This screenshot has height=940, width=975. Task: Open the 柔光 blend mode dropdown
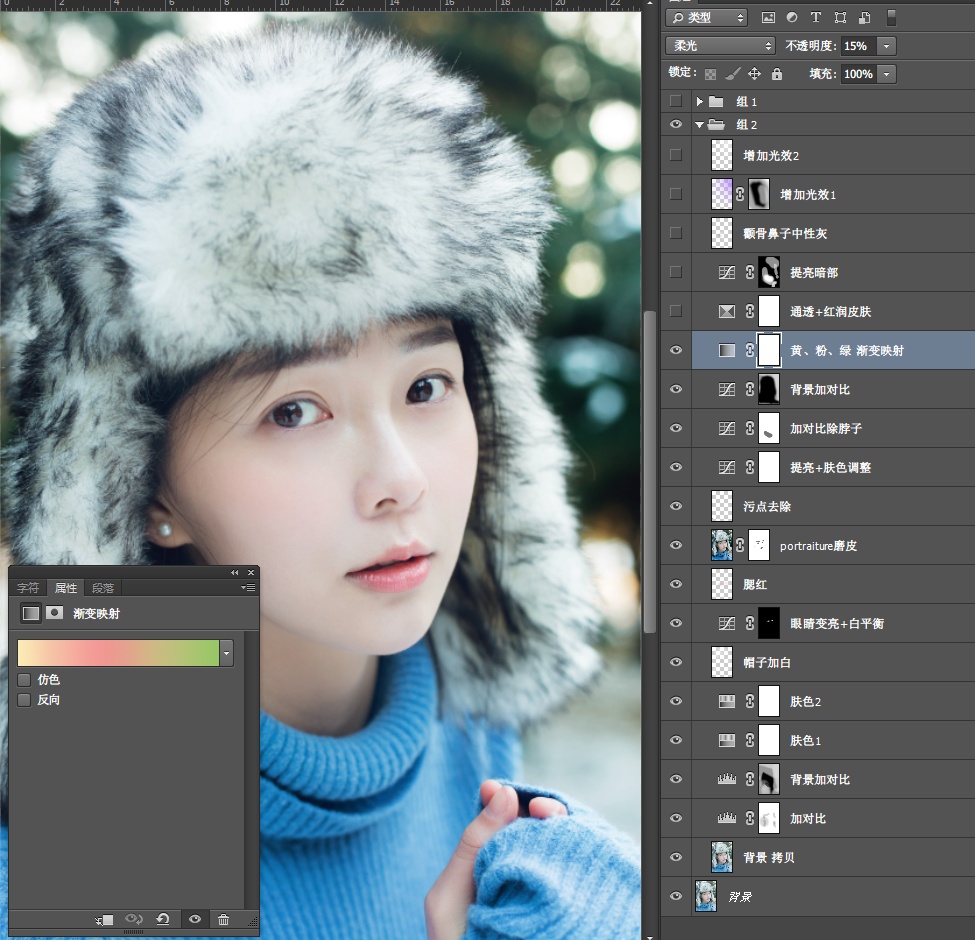(x=720, y=46)
